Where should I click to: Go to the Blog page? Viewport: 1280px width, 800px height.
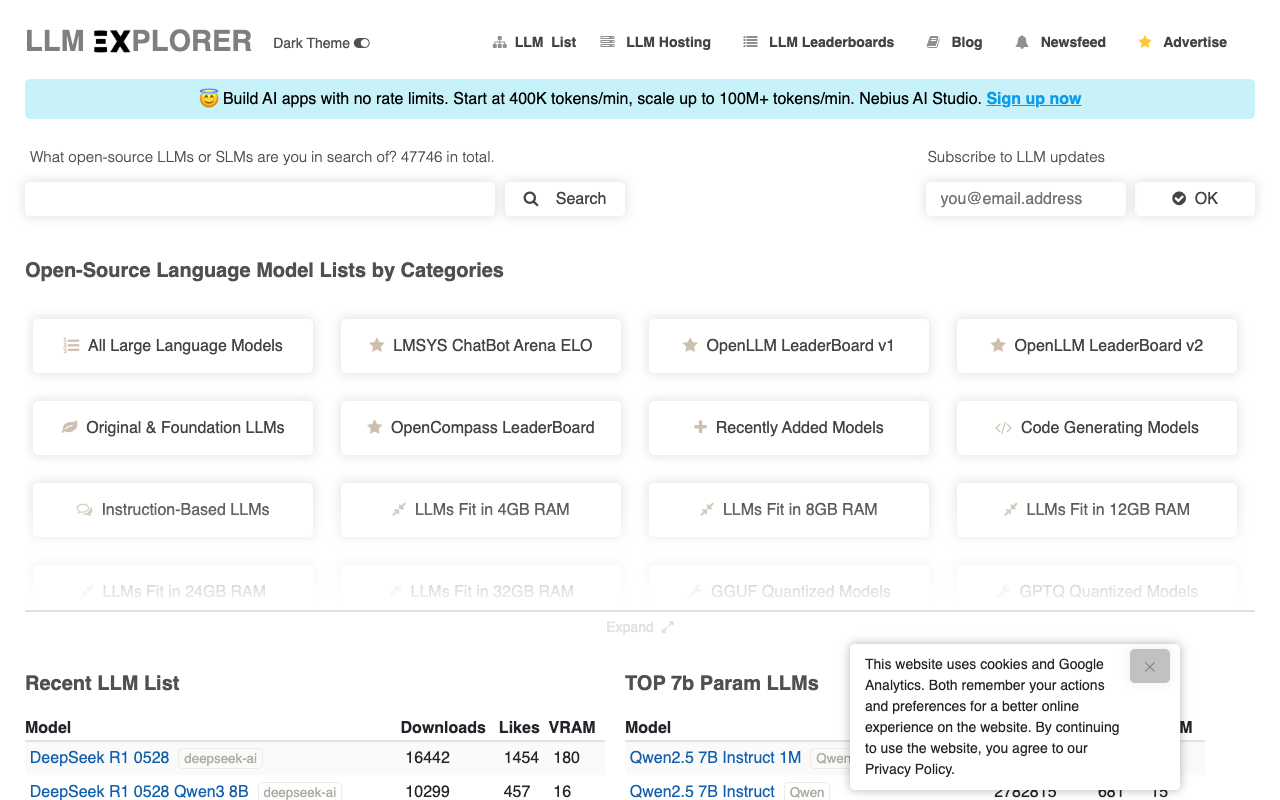[954, 42]
